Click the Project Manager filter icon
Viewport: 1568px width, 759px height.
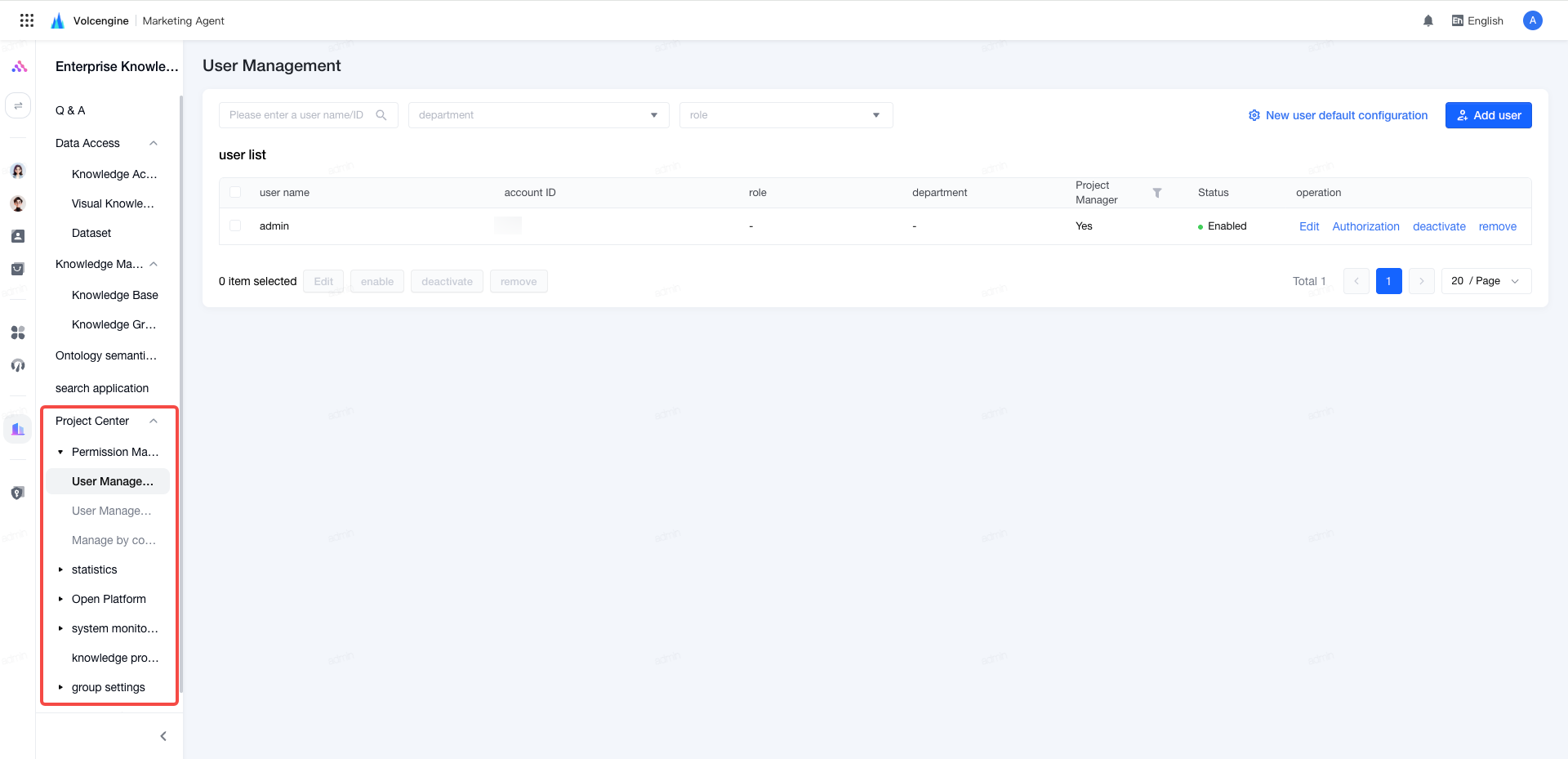point(1156,193)
